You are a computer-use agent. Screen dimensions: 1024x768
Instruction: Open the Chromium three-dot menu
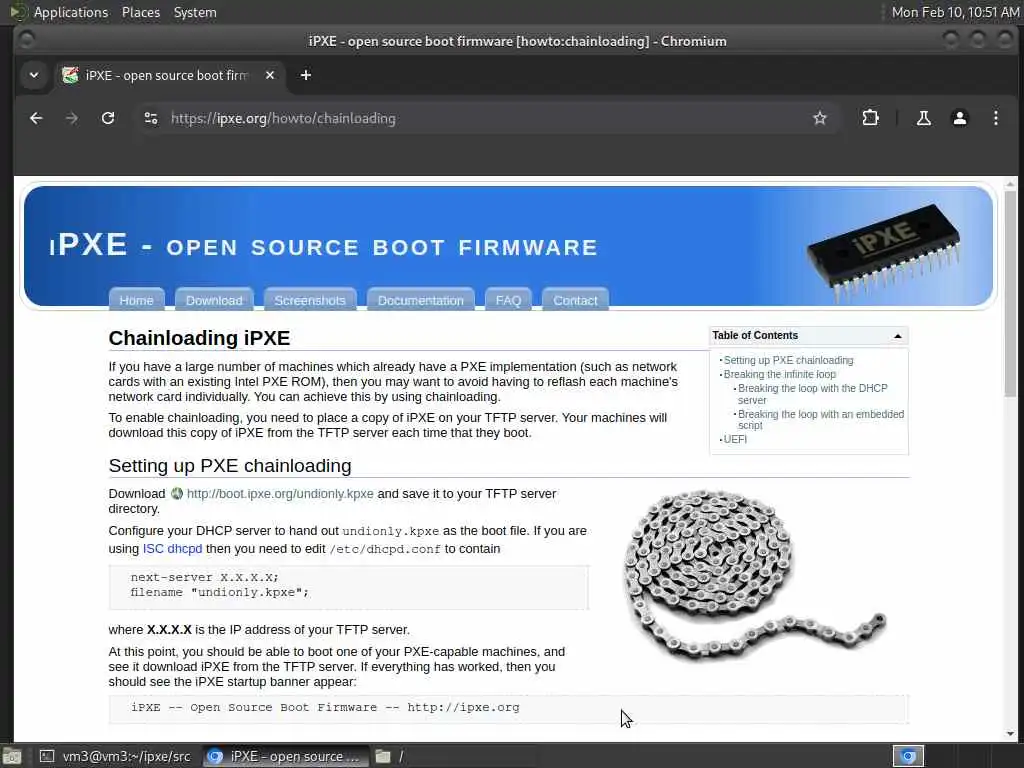pyautogui.click(x=995, y=118)
